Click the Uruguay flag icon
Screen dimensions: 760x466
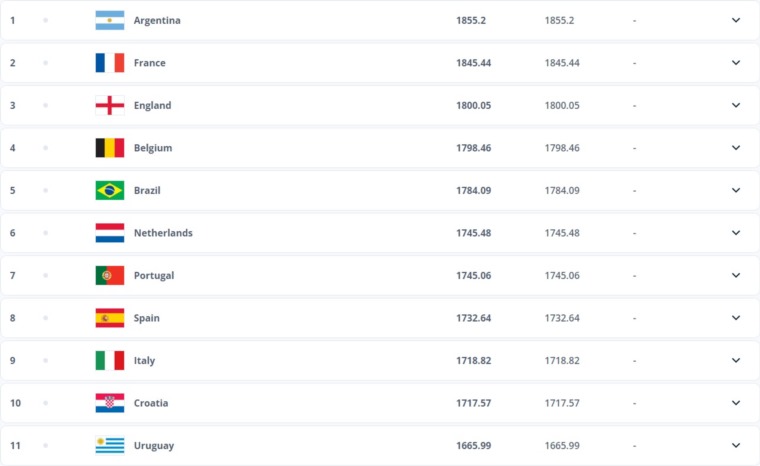tap(110, 446)
